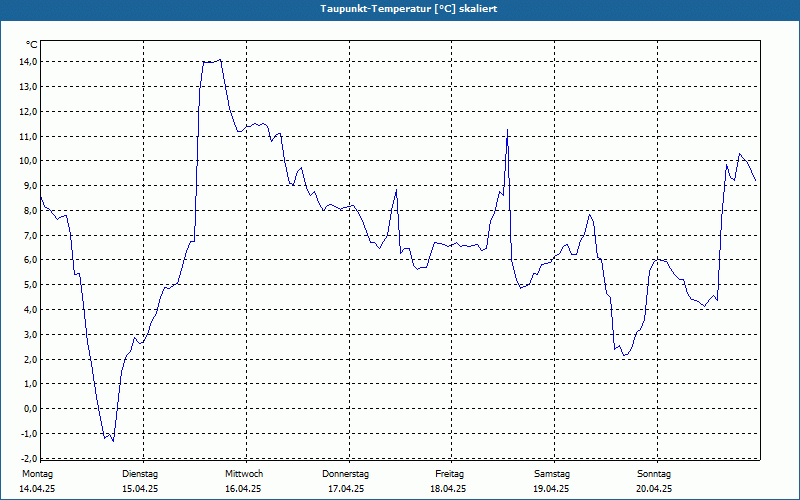800x500 pixels.
Task: Click the date 15.04.25
Action: 140,489
